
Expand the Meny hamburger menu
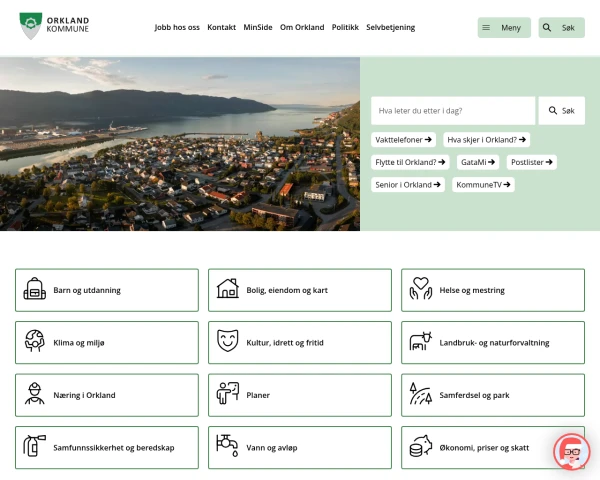(504, 28)
